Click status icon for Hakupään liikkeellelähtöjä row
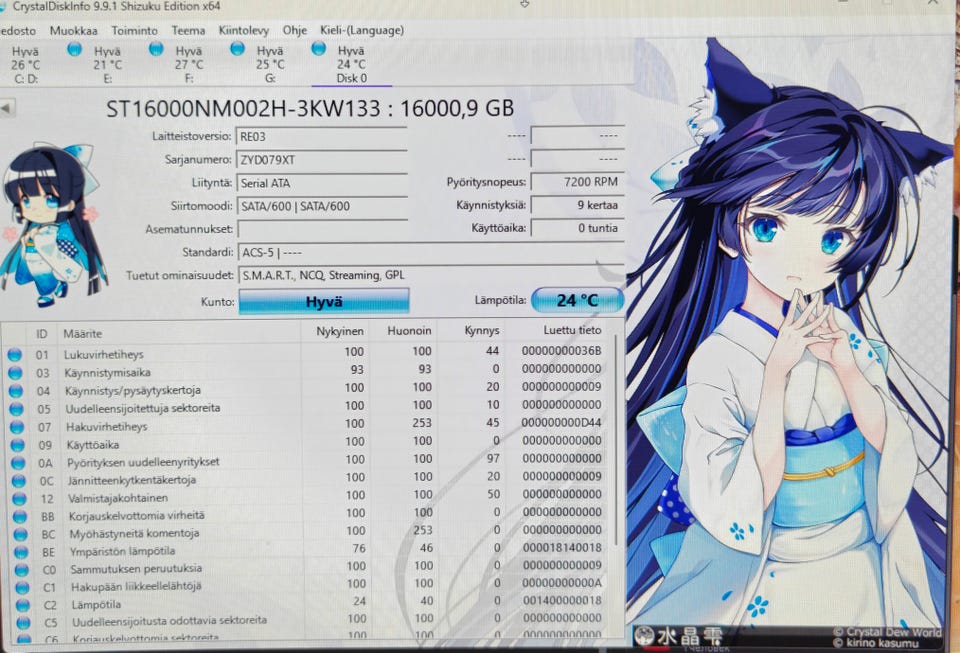This screenshot has height=653, width=960. pos(23,588)
